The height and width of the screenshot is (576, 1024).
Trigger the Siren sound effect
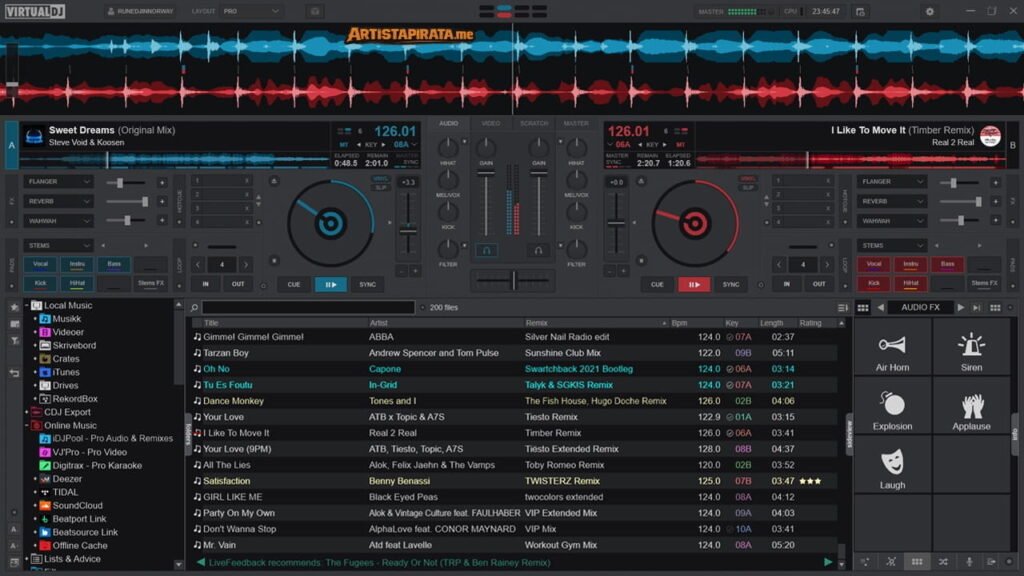972,350
